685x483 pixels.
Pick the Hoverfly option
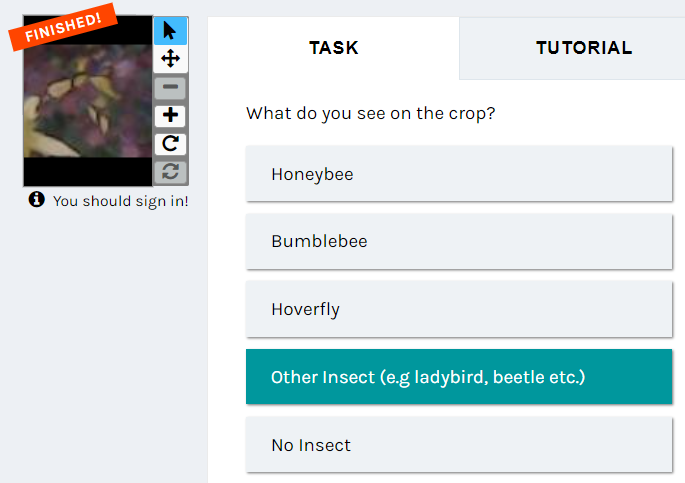(459, 309)
